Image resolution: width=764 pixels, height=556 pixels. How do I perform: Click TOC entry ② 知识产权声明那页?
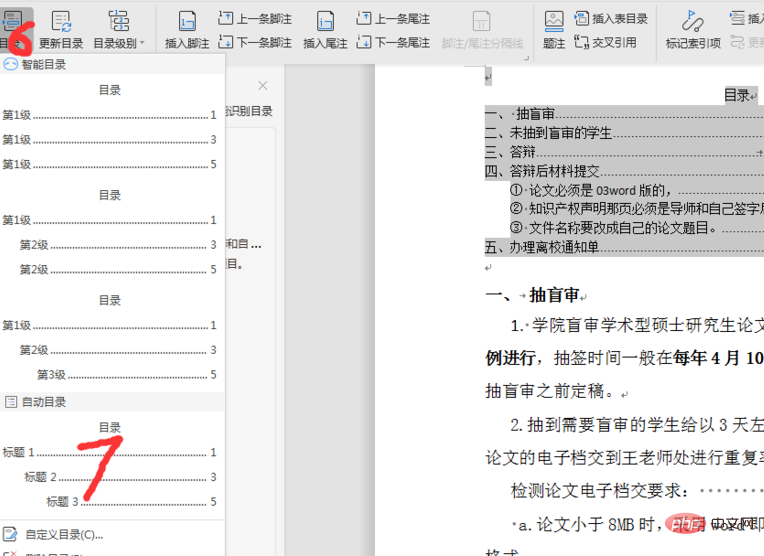[x=637, y=209]
